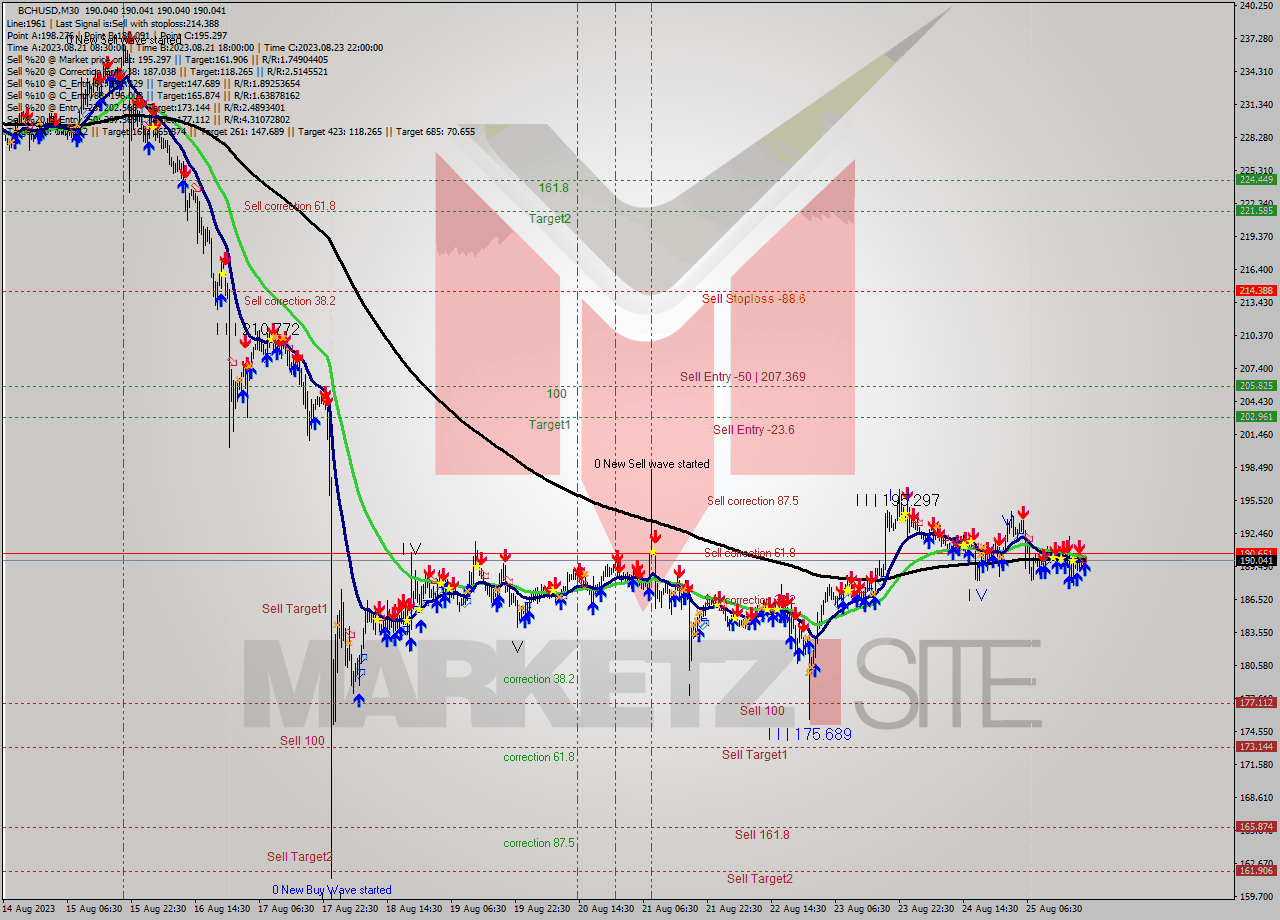The image size is (1280, 920).
Task: Click the 171.580 price scale value
Action: (x=1256, y=765)
